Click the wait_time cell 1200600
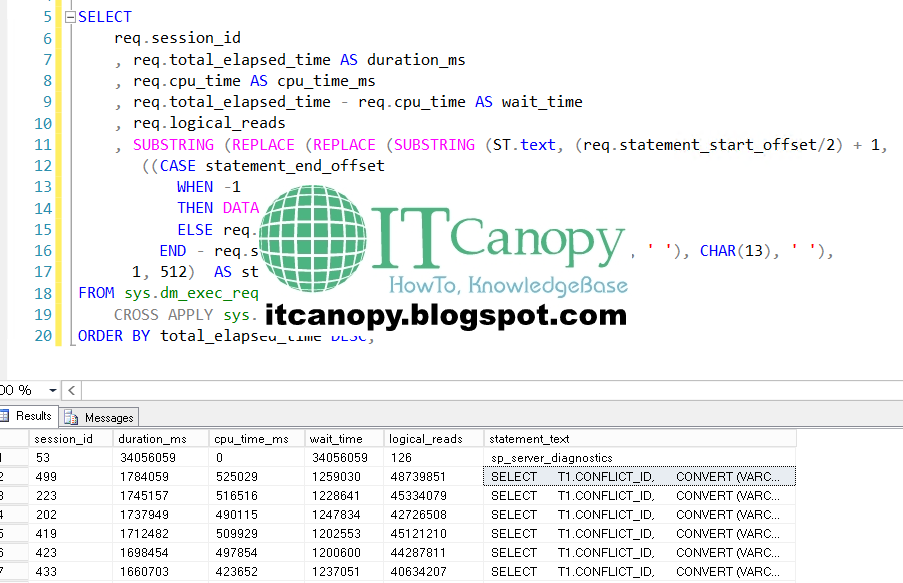903x583 pixels. tap(344, 553)
